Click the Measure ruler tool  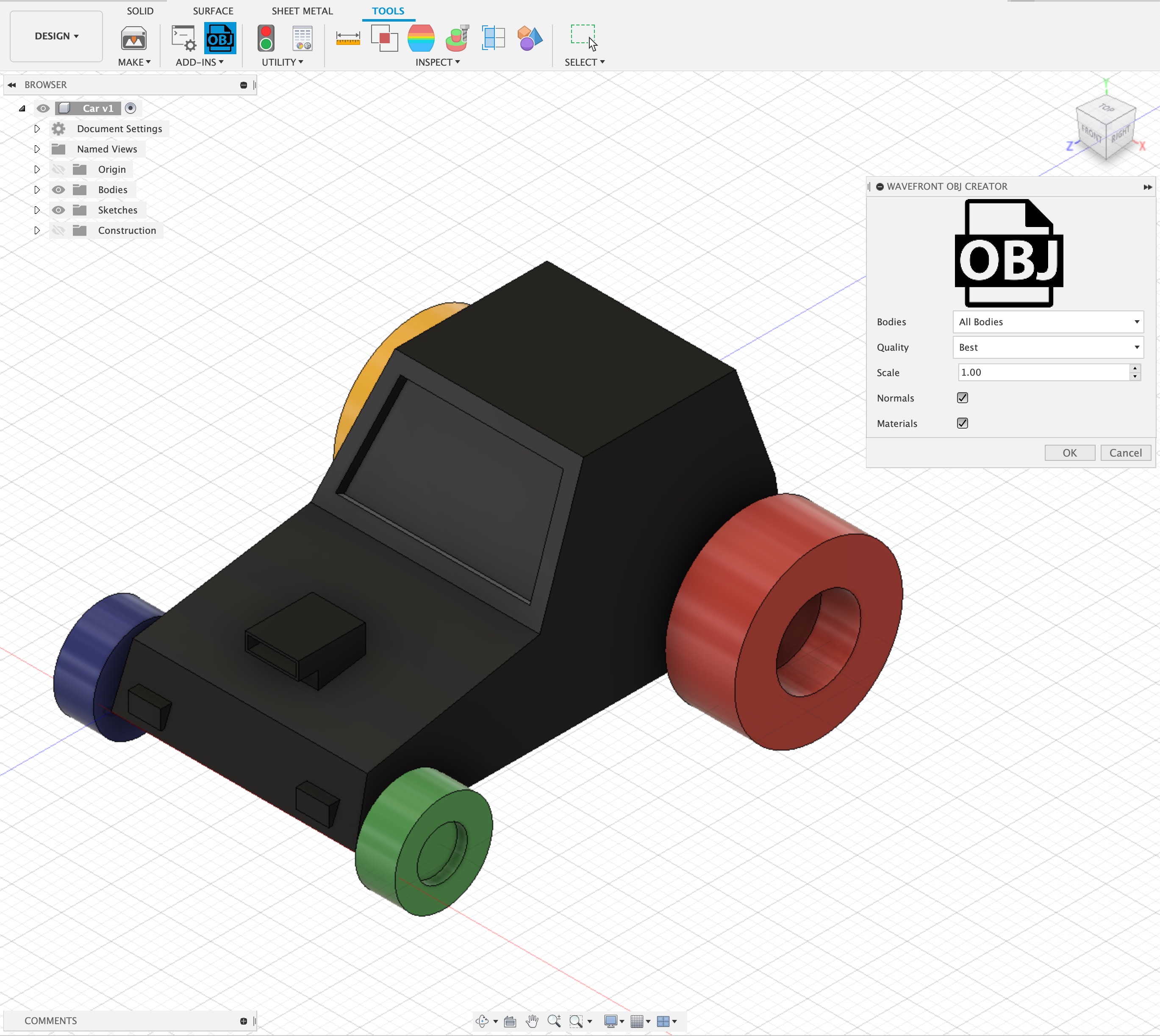point(347,38)
